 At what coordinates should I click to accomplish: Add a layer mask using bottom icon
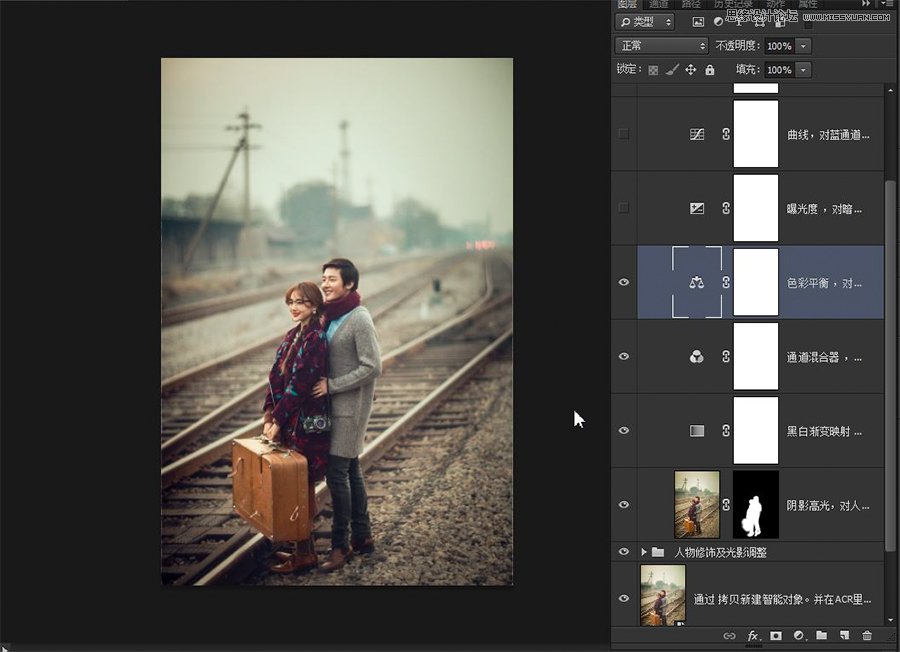pos(776,636)
